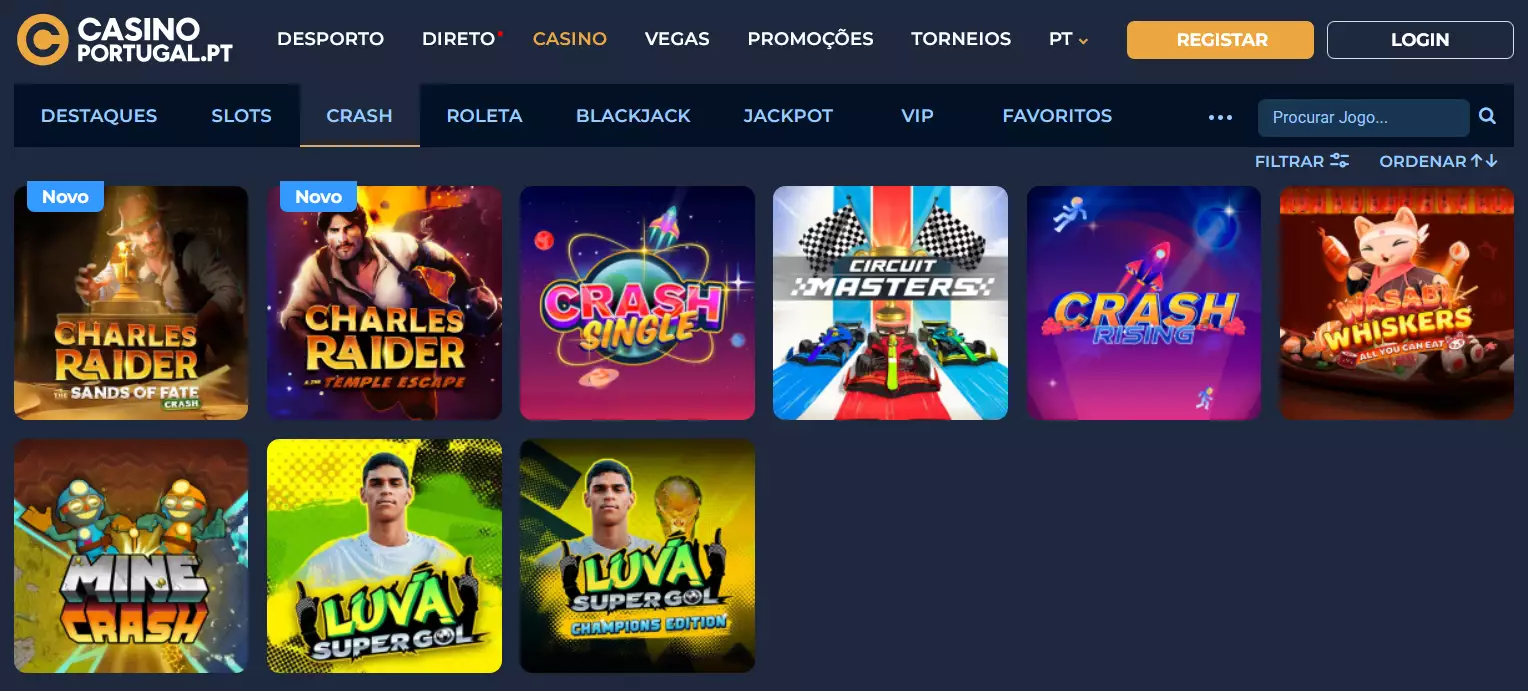Switch to the Roleta tab

484,116
